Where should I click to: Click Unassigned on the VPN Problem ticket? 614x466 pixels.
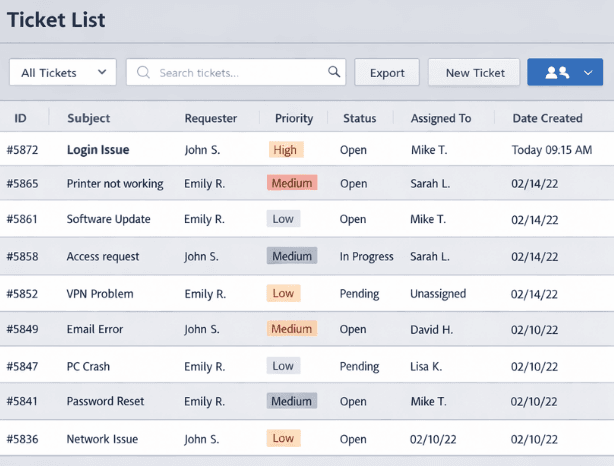pos(439,294)
